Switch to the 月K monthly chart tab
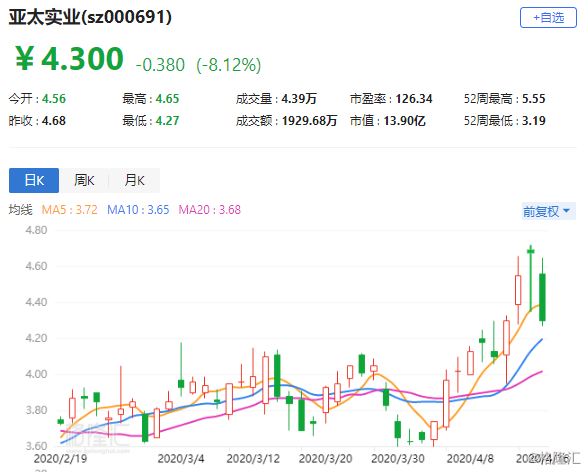 (x=134, y=180)
